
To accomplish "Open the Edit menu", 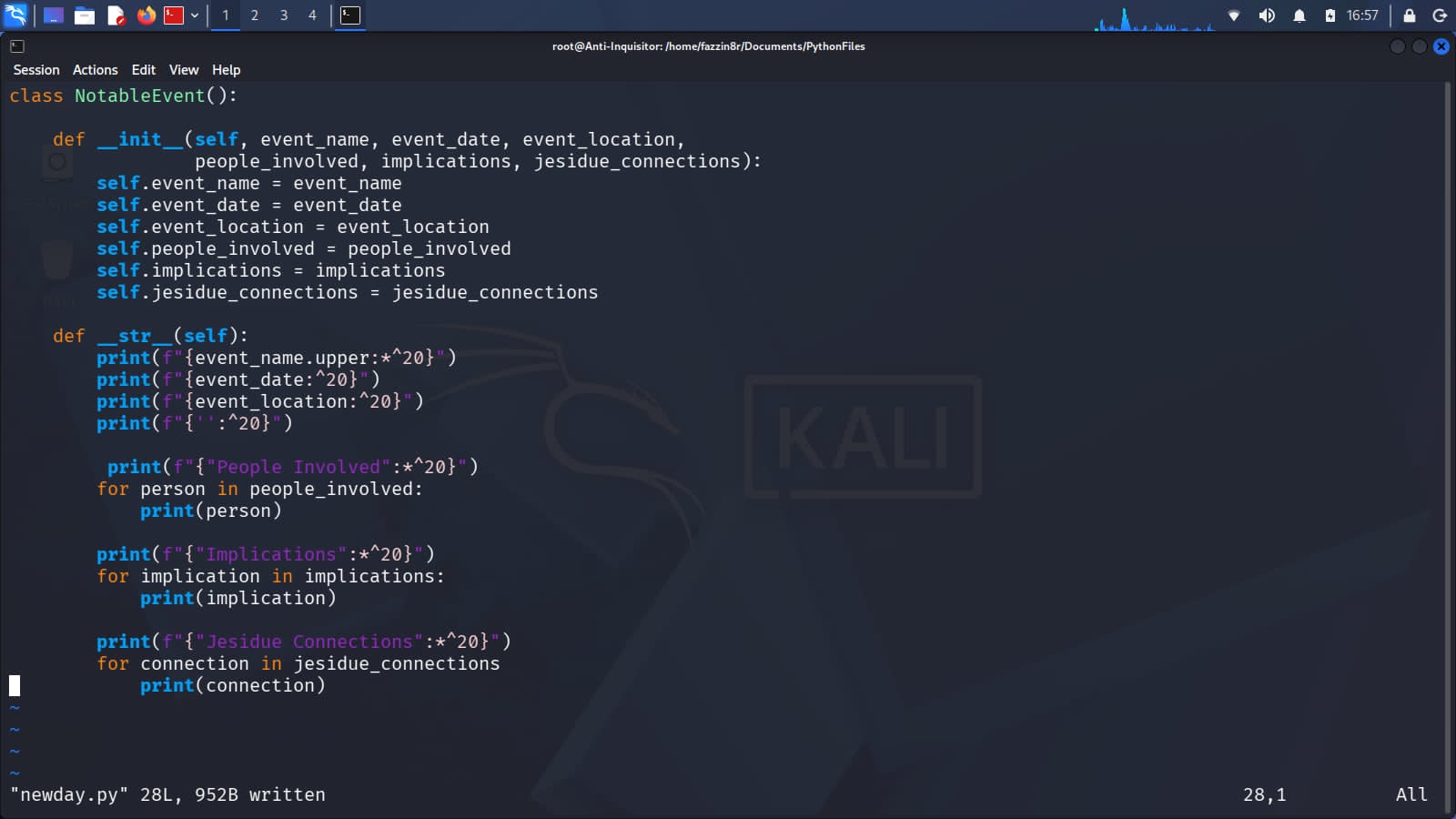I will 144,70.
